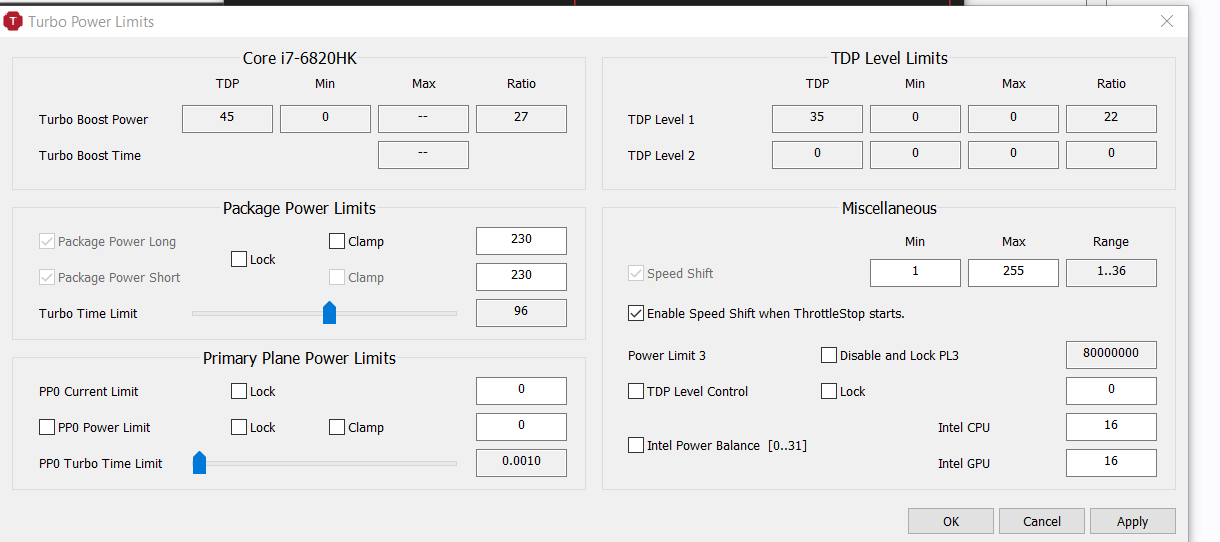Click the Package Power Short value field
The image size is (1220, 542).
click(x=521, y=276)
